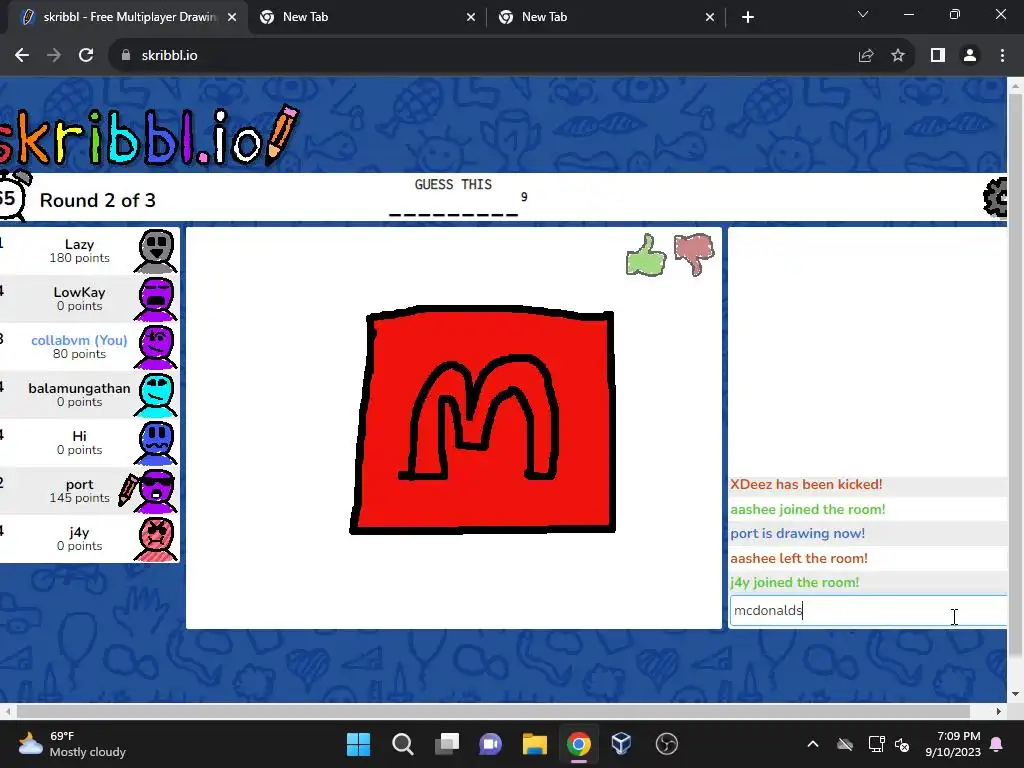Click collabvm (You) avatar

(x=156, y=347)
